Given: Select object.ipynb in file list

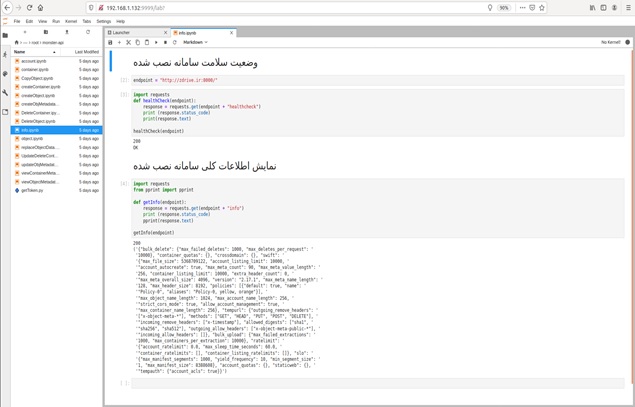Looking at the screenshot, I should point(56,139).
